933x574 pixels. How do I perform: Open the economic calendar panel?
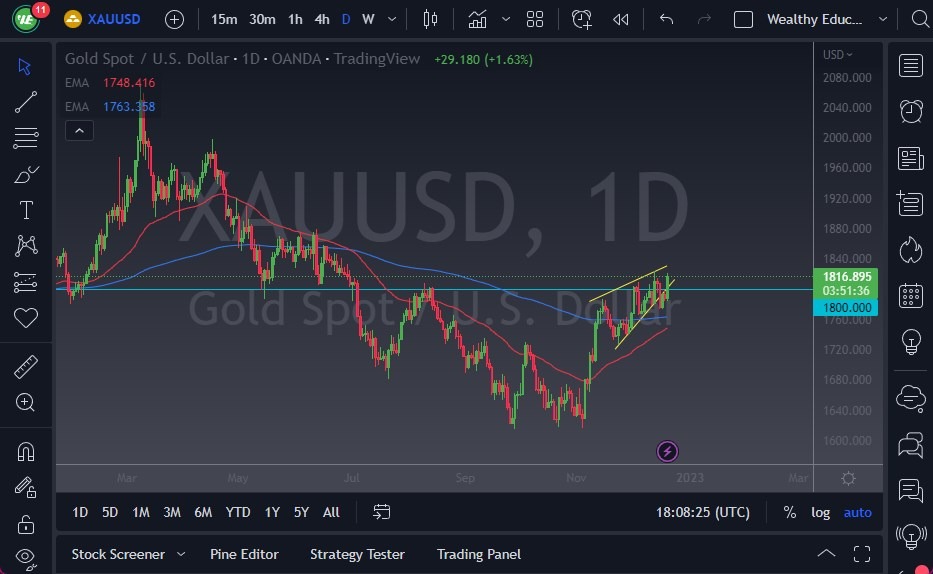click(910, 296)
